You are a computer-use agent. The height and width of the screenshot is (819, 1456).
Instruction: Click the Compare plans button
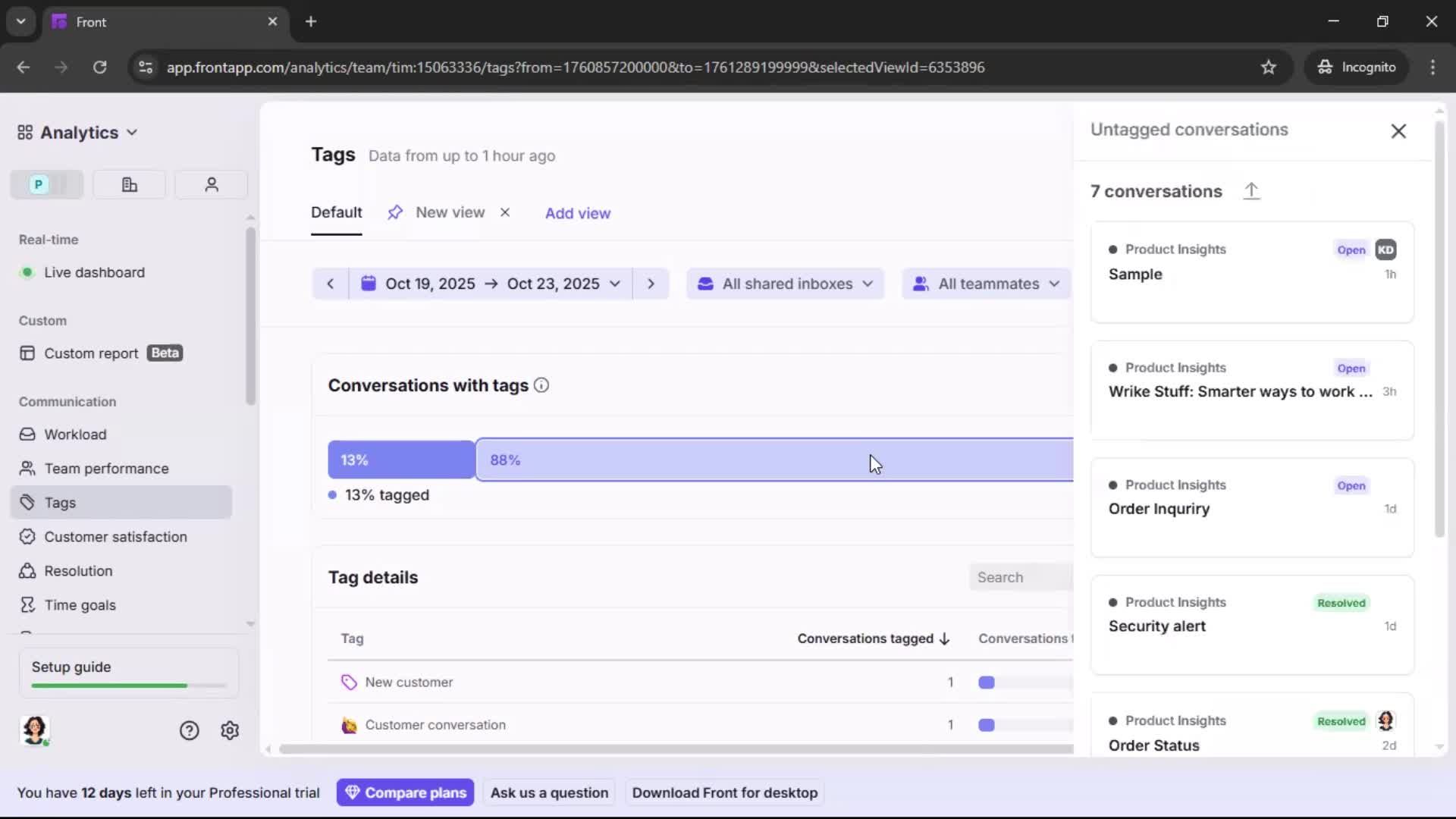pos(406,792)
